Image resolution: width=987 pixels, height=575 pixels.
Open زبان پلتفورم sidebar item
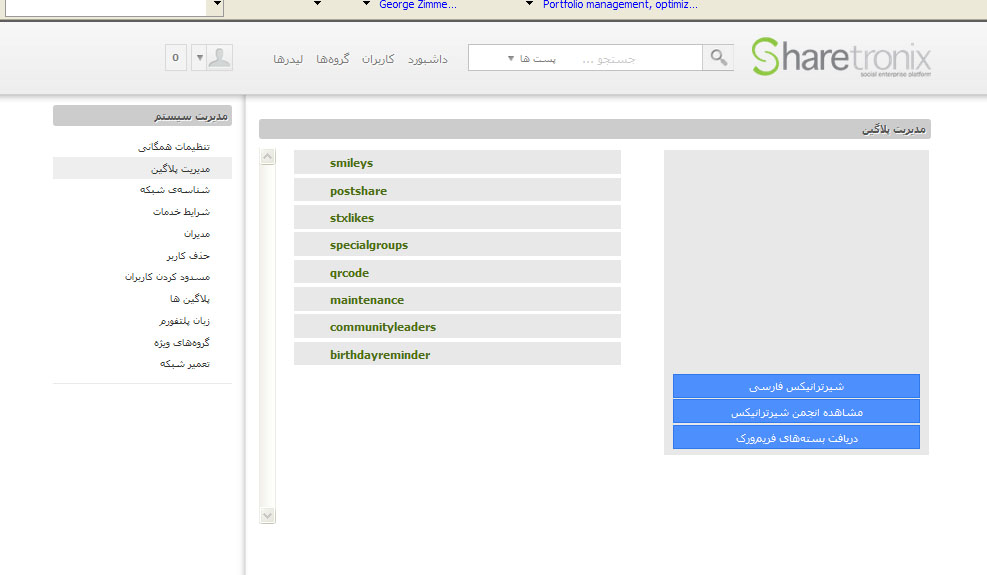point(184,321)
